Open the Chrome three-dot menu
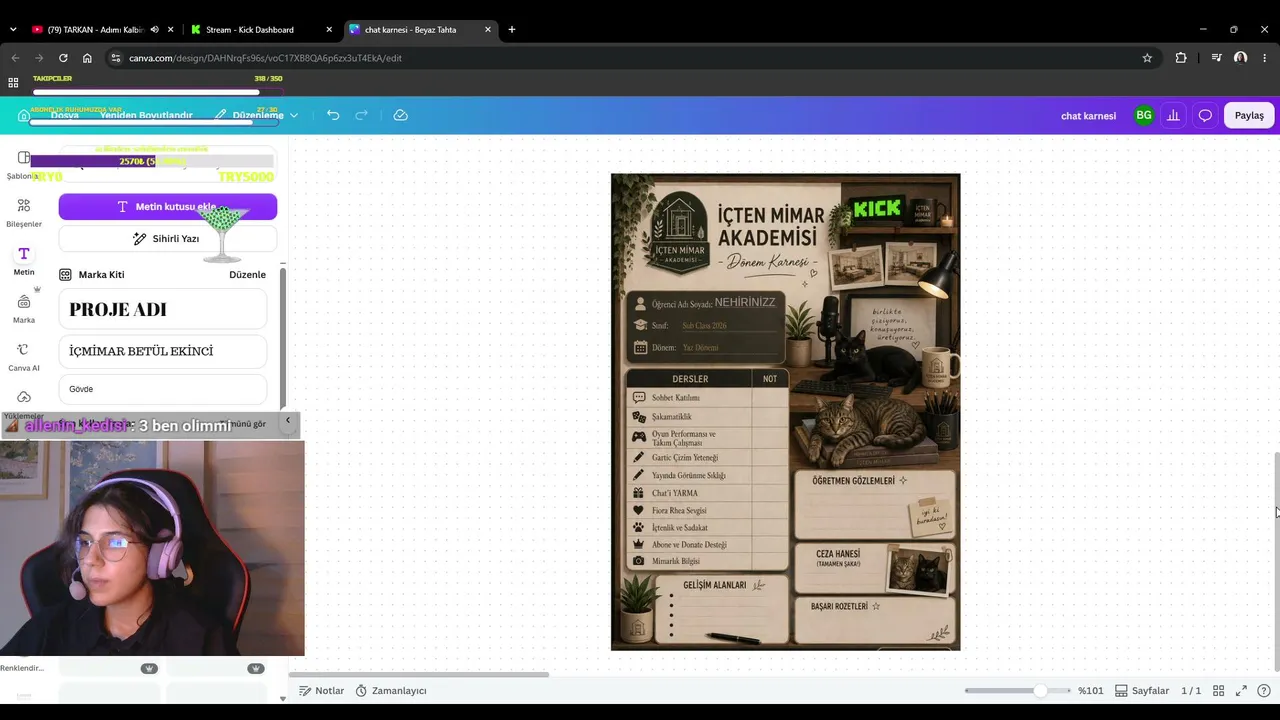This screenshot has height=720, width=1280. [x=1263, y=58]
